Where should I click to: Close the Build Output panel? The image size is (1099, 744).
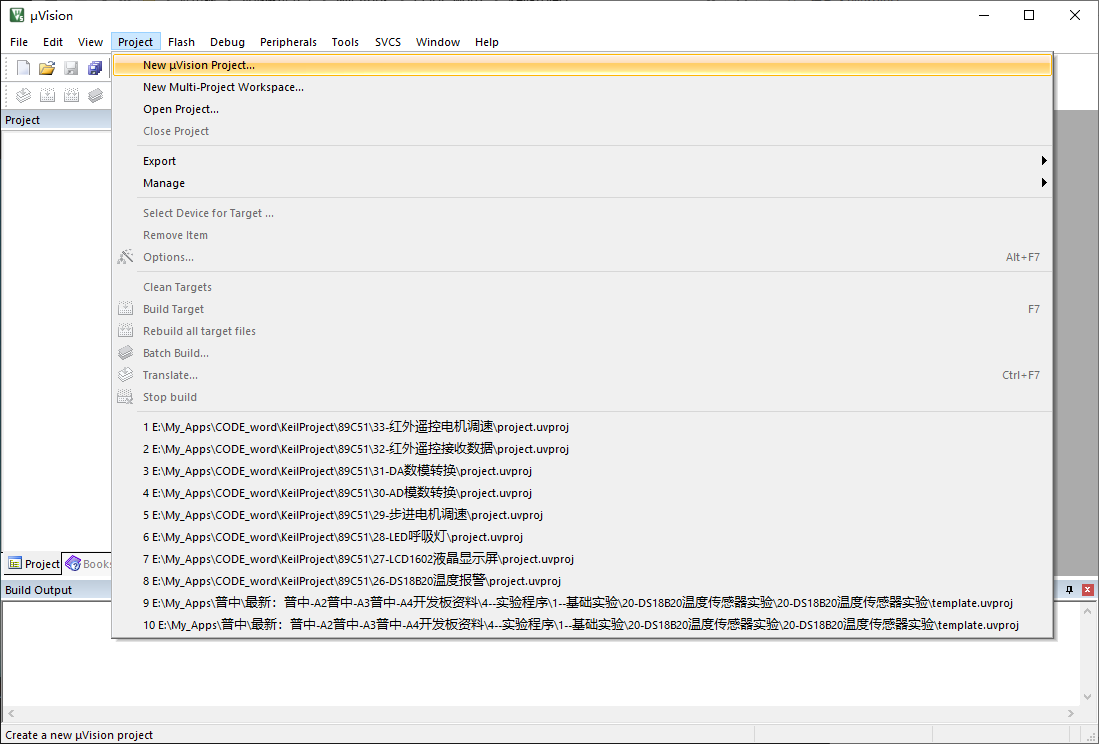click(1087, 590)
